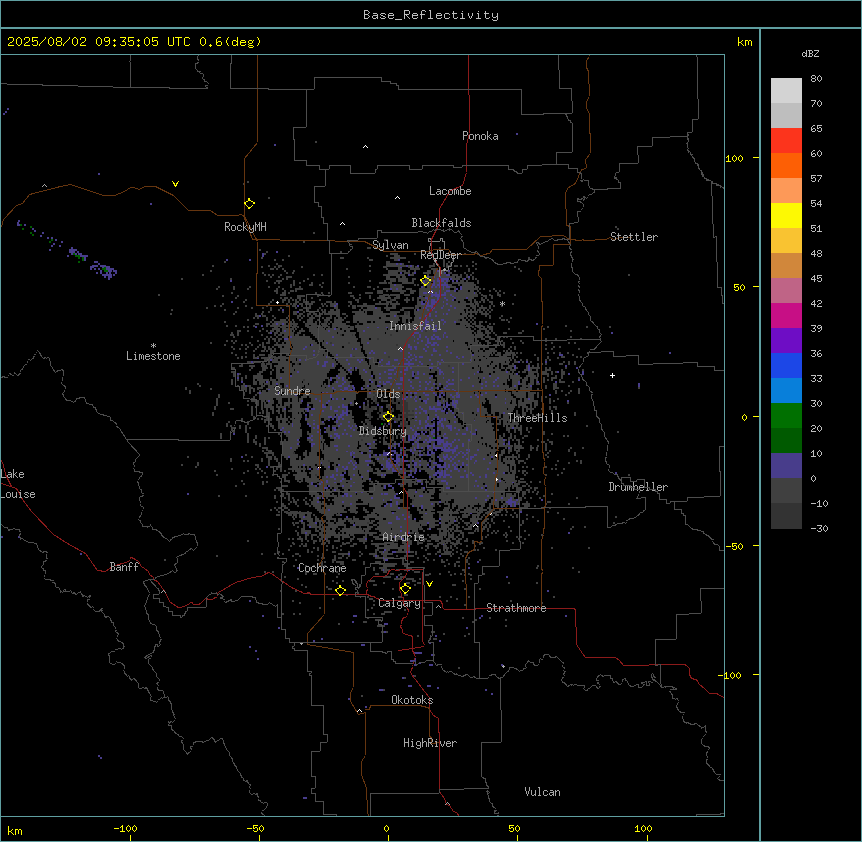The image size is (862, 842).
Task: Click the Ponoka city label
Action: click(480, 136)
